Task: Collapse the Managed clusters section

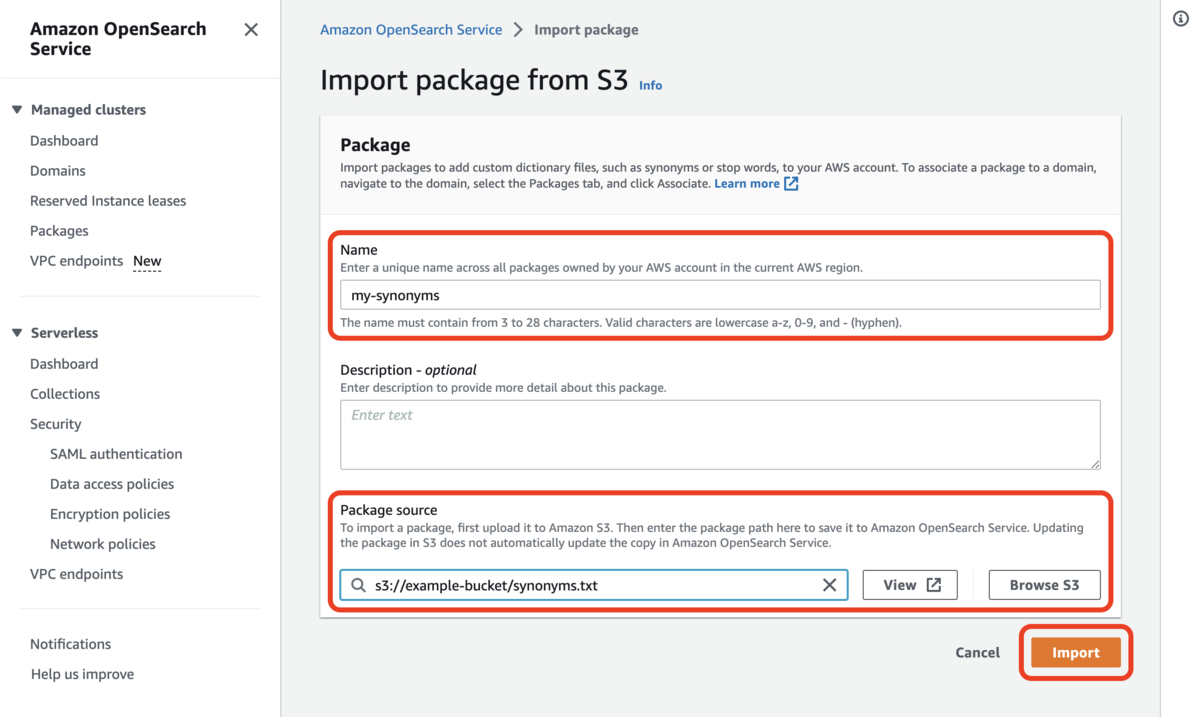Action: pos(17,110)
